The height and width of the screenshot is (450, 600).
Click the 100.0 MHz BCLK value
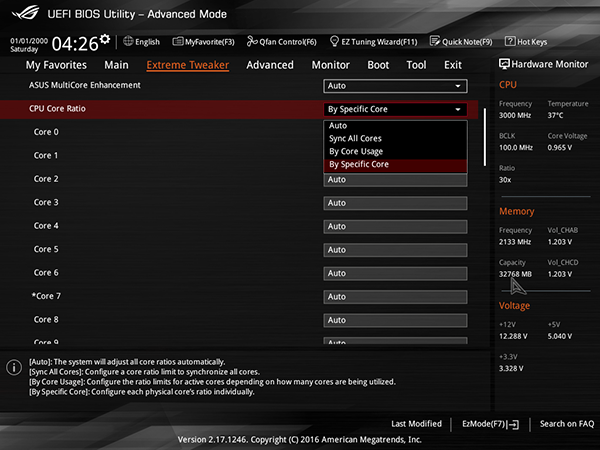coord(515,147)
